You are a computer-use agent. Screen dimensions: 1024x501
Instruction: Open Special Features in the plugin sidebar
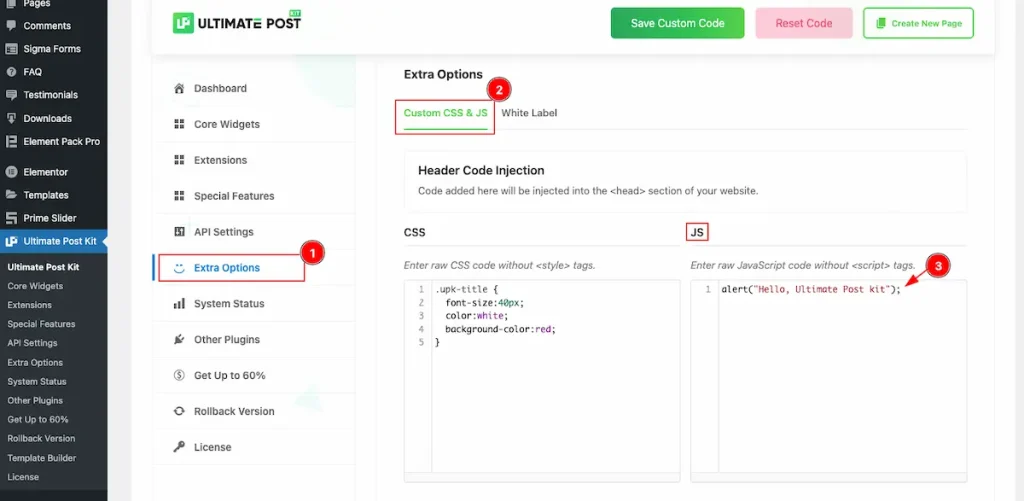coord(234,196)
